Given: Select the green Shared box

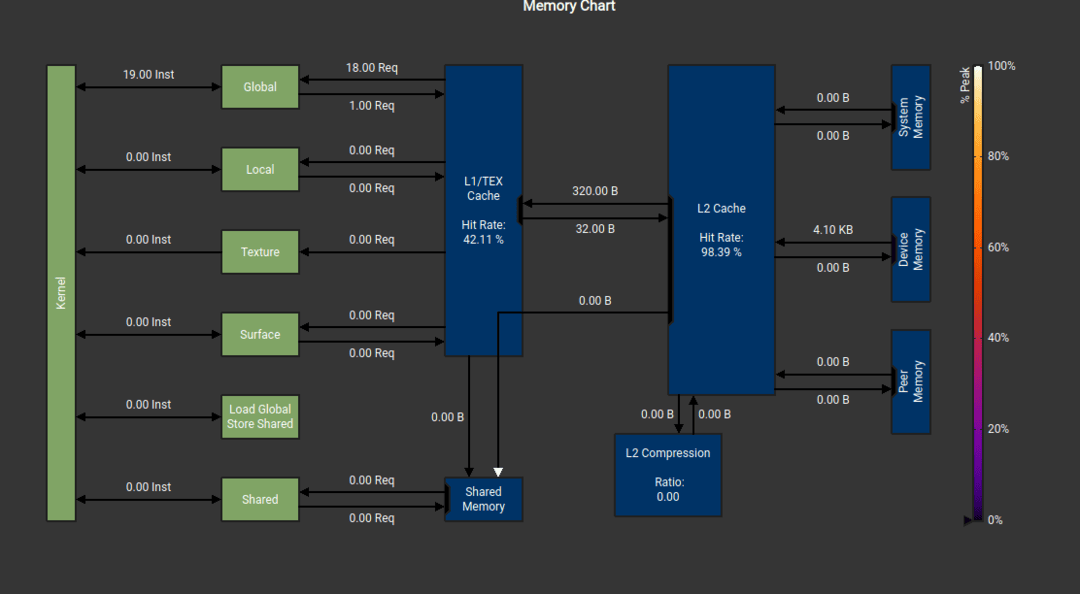Looking at the screenshot, I should click(260, 500).
